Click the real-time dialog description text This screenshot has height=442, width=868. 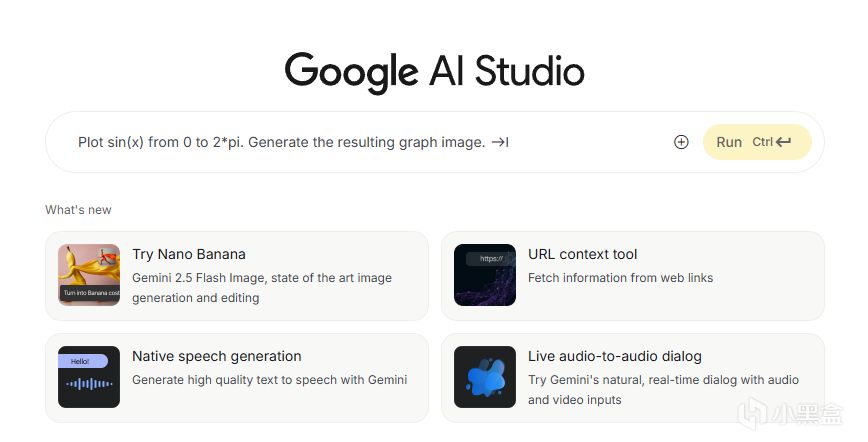click(x=664, y=390)
